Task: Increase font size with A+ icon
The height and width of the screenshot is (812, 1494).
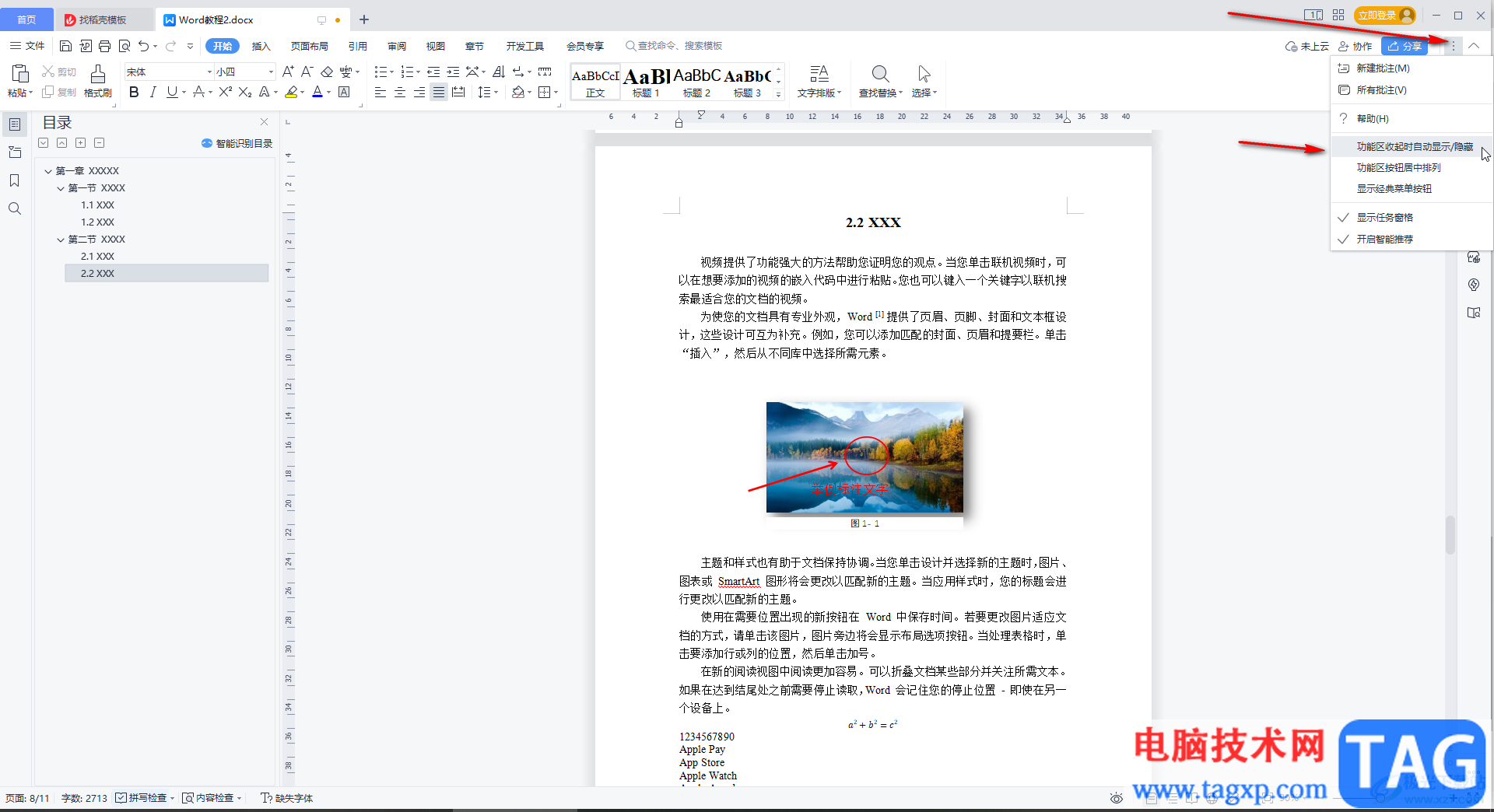Action: (x=288, y=72)
